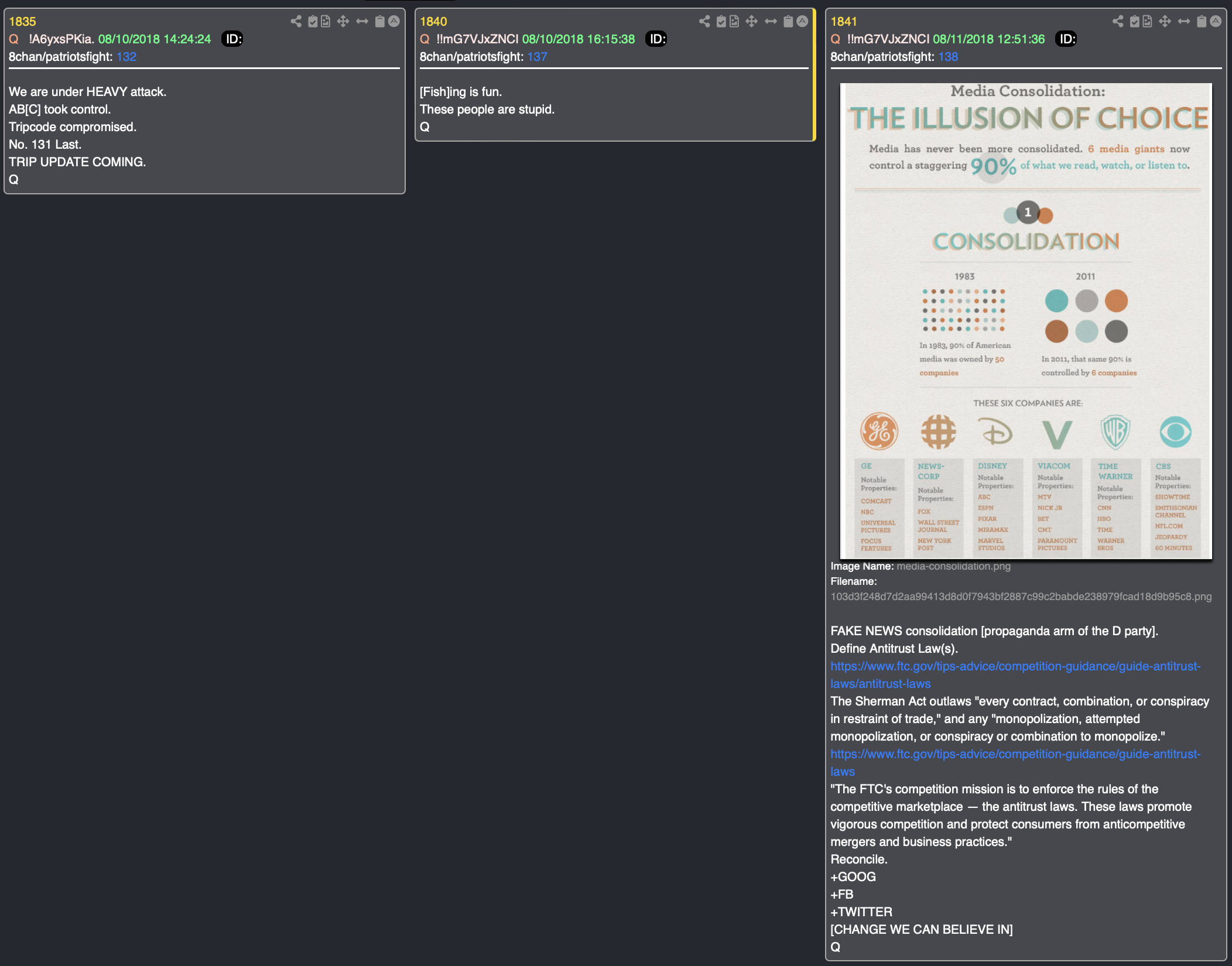Click the move arrows icon on post 1841
Screen dimensions: 1232x966
(x=1165, y=22)
